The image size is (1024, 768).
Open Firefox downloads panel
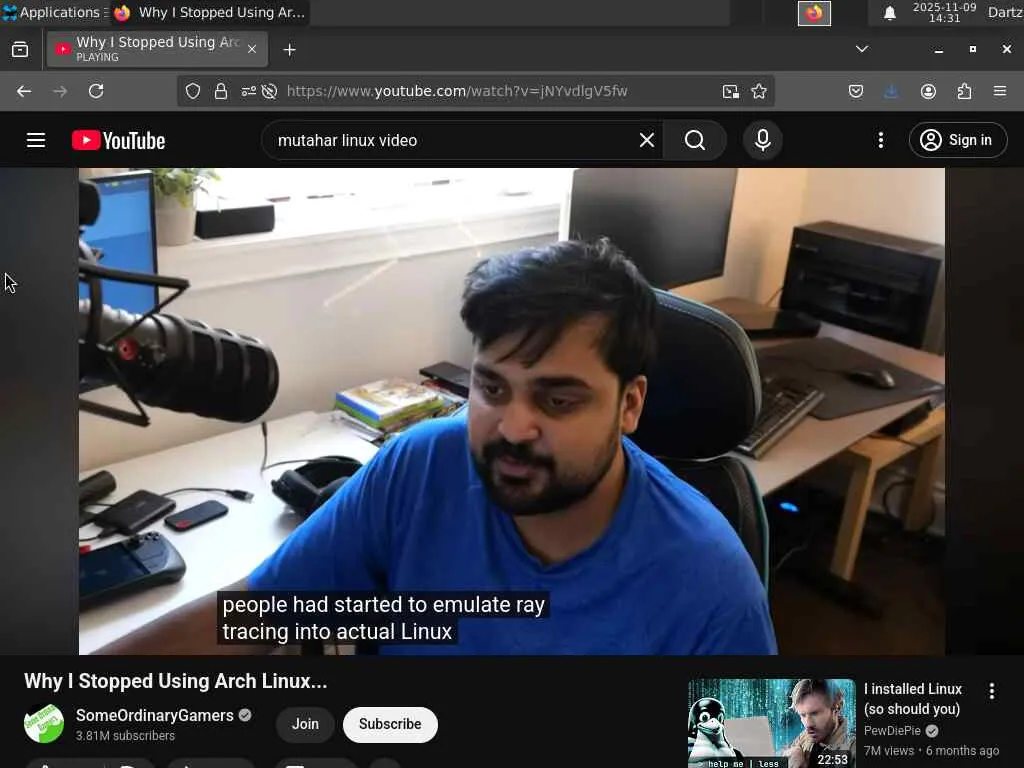891,91
